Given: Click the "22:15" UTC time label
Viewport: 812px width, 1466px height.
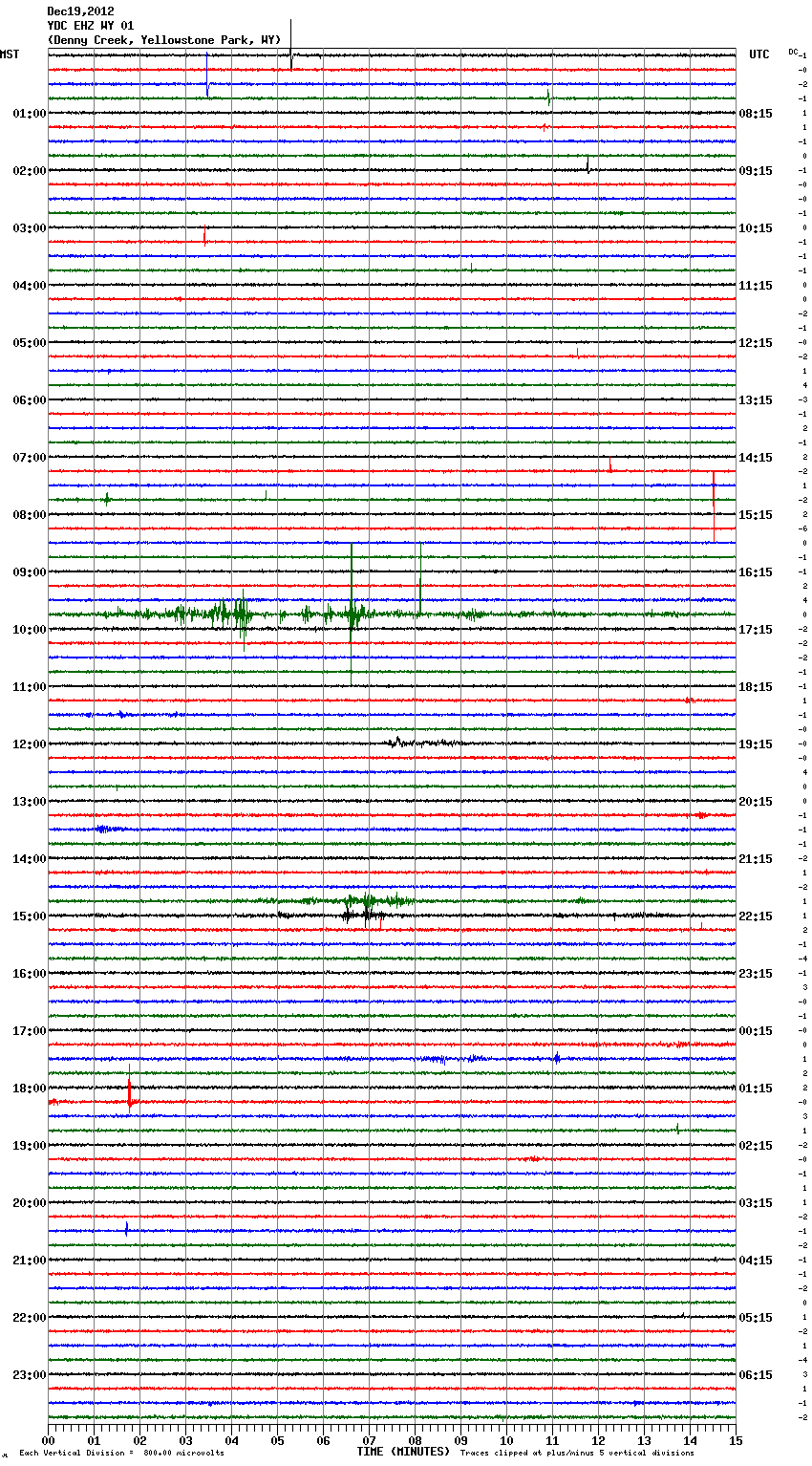Looking at the screenshot, I should tap(756, 916).
